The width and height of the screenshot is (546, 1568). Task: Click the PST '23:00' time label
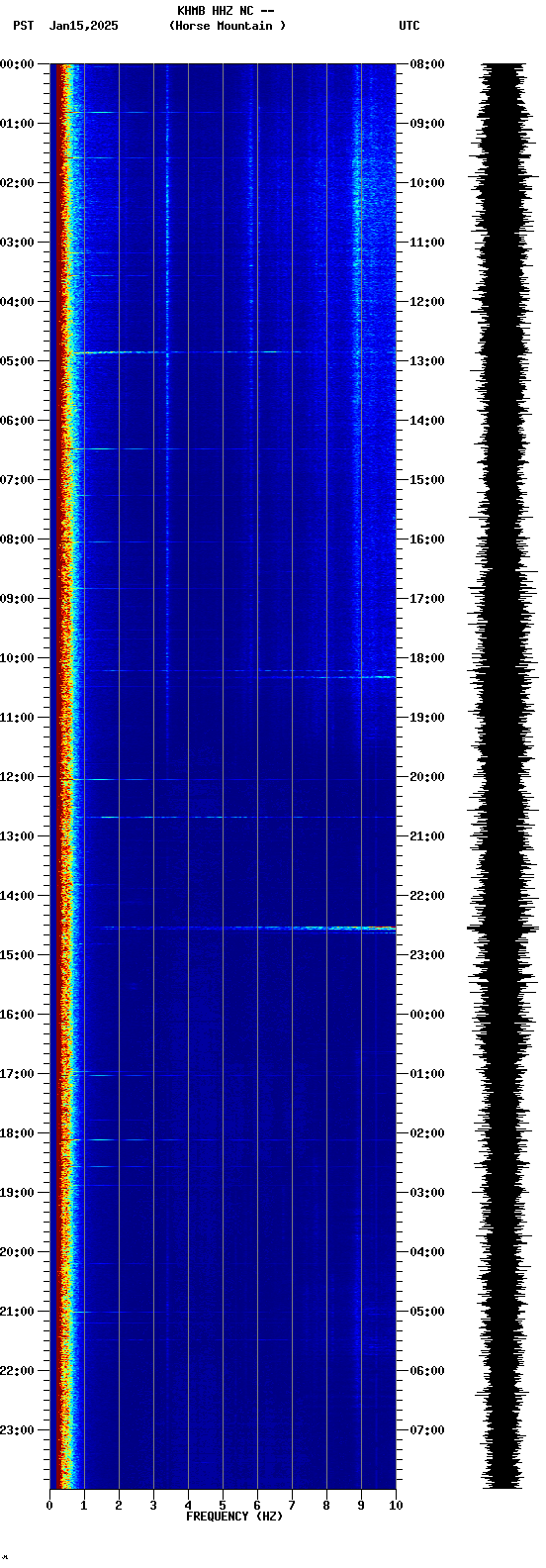tap(17, 1430)
